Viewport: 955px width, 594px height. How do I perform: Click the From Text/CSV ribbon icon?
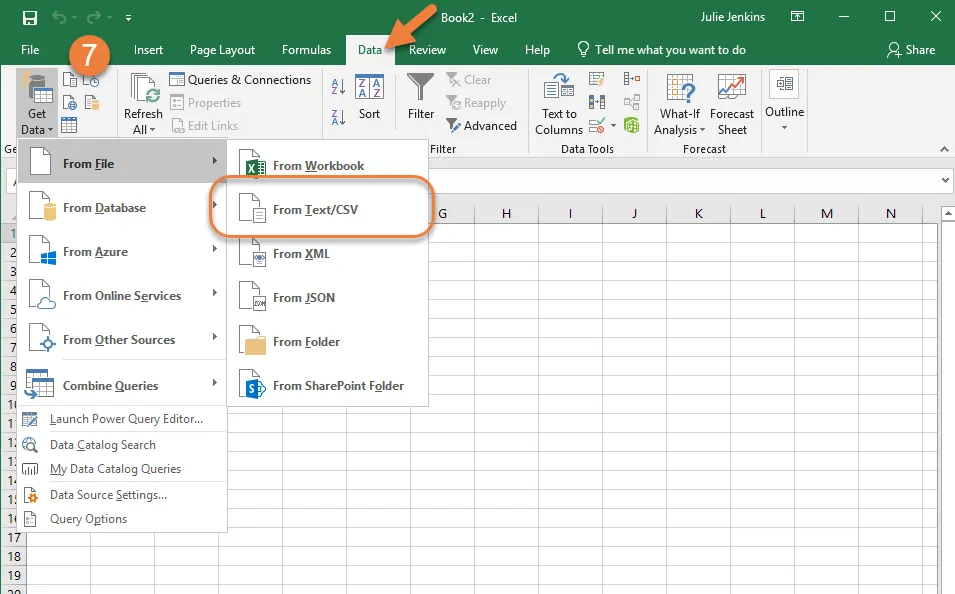coord(70,80)
